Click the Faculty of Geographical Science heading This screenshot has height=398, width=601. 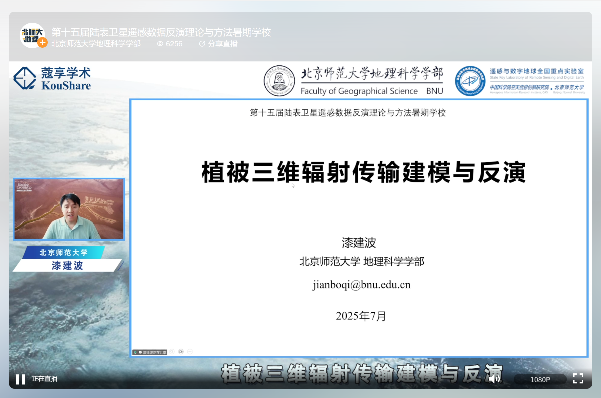359,91
